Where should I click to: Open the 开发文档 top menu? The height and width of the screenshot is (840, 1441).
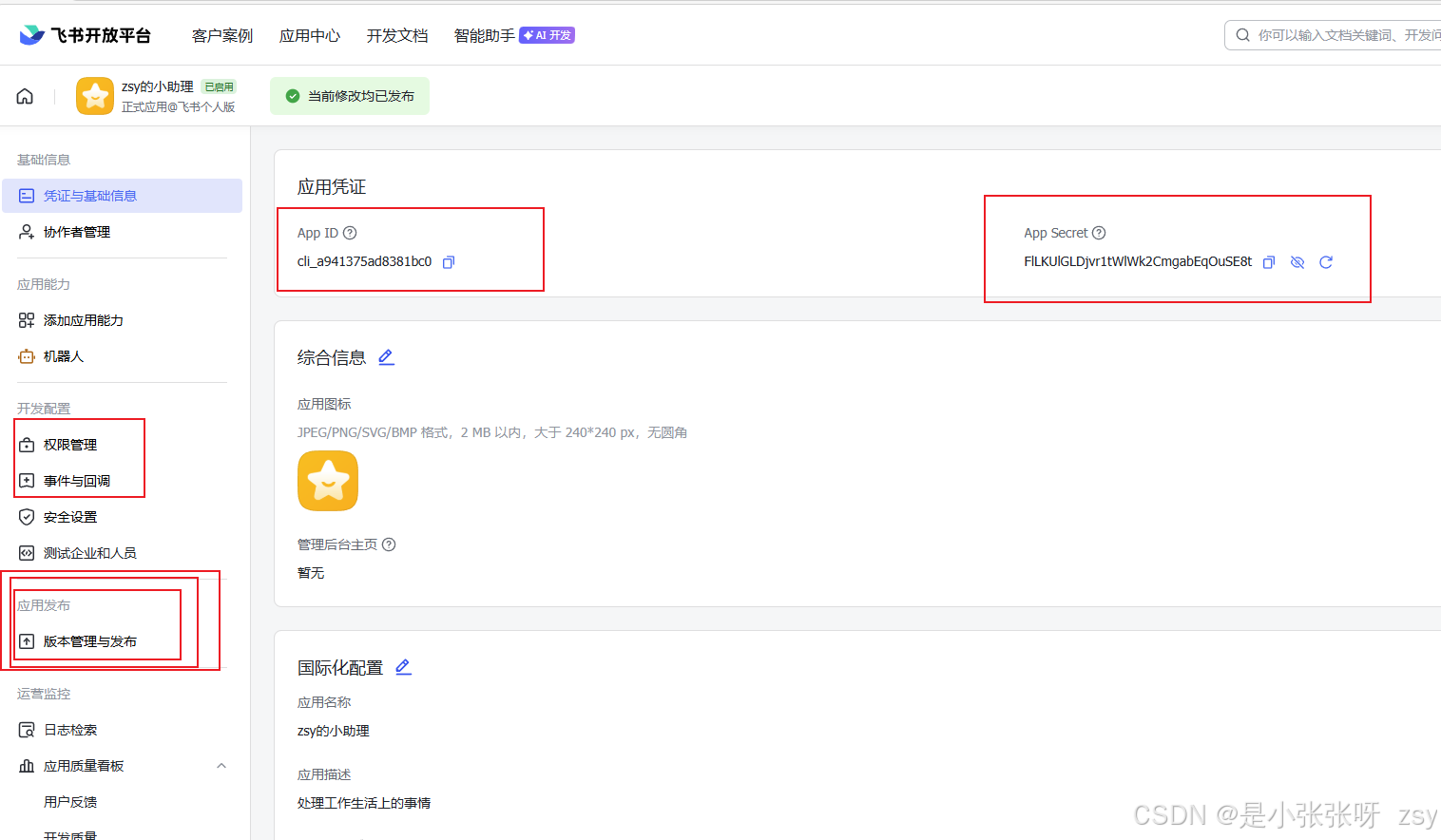coord(397,35)
